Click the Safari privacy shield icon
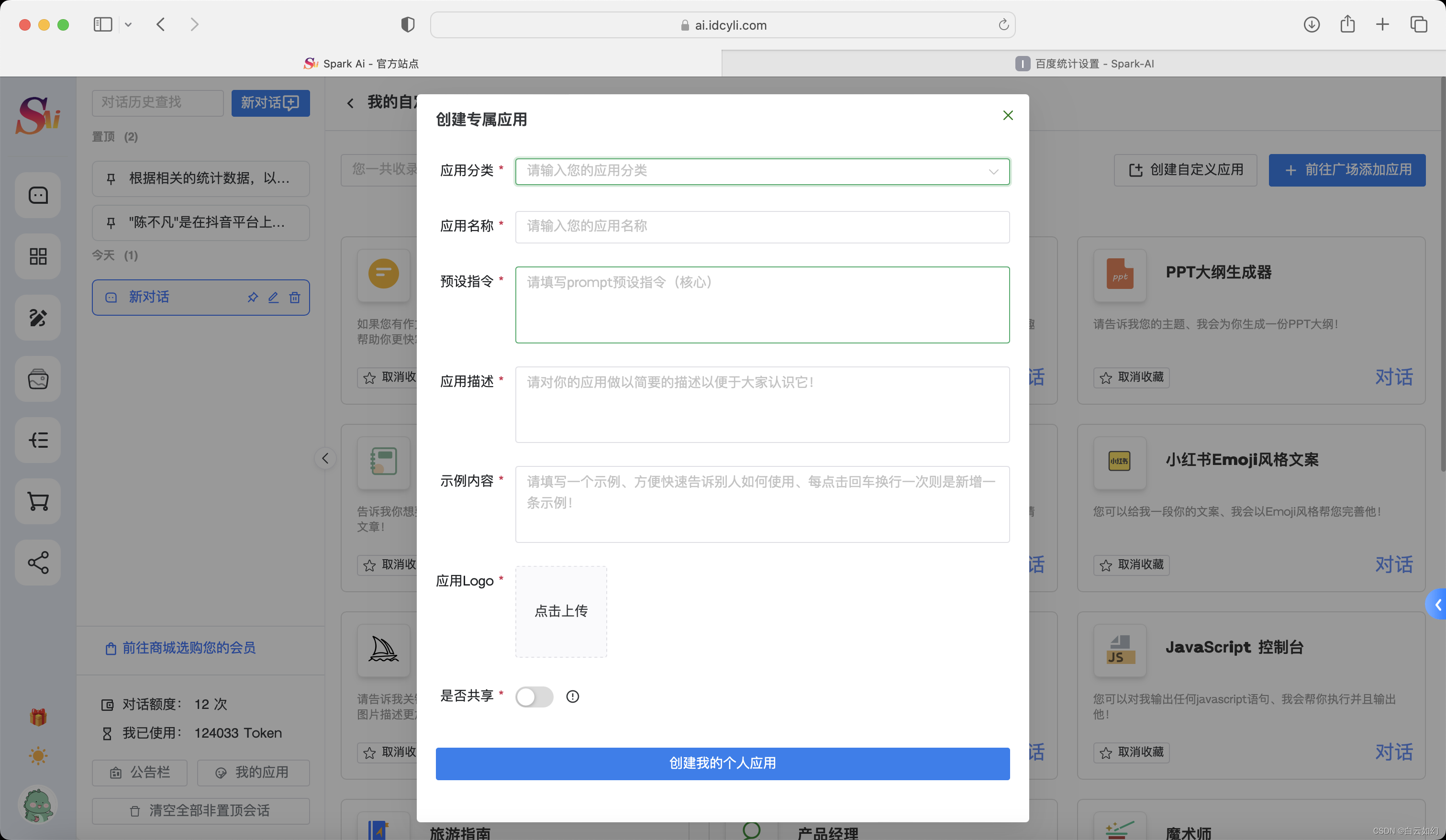 [407, 25]
